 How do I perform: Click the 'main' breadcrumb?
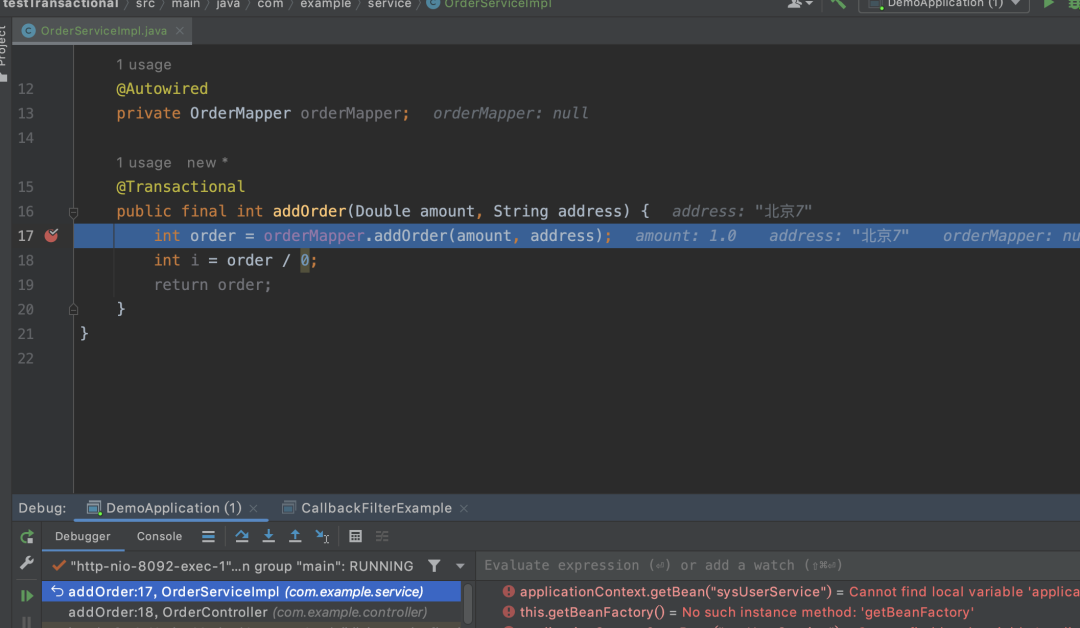point(186,4)
